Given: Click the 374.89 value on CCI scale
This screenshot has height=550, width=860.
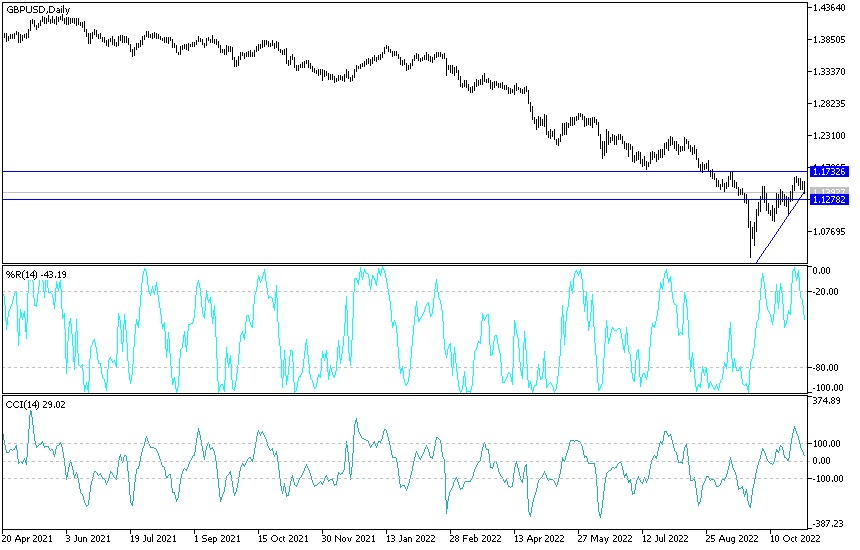Looking at the screenshot, I should pyautogui.click(x=827, y=401).
